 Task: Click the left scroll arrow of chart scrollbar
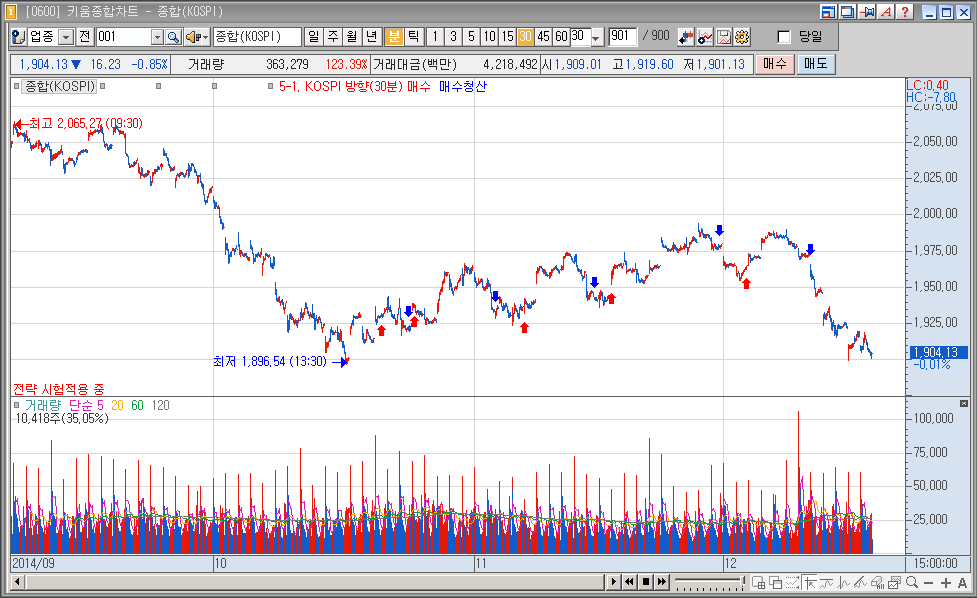(17, 582)
